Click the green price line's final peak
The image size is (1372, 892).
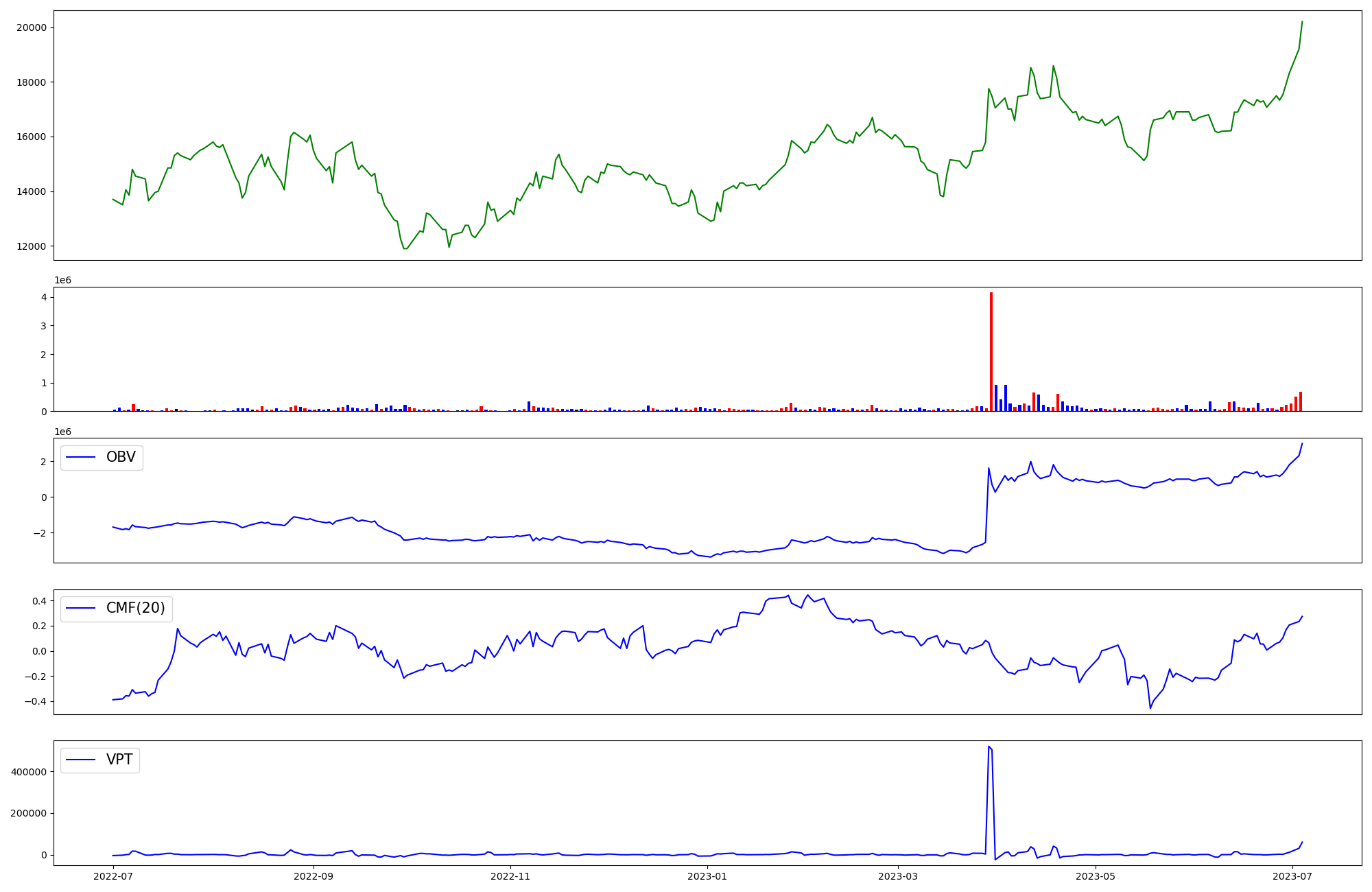click(x=1302, y=22)
